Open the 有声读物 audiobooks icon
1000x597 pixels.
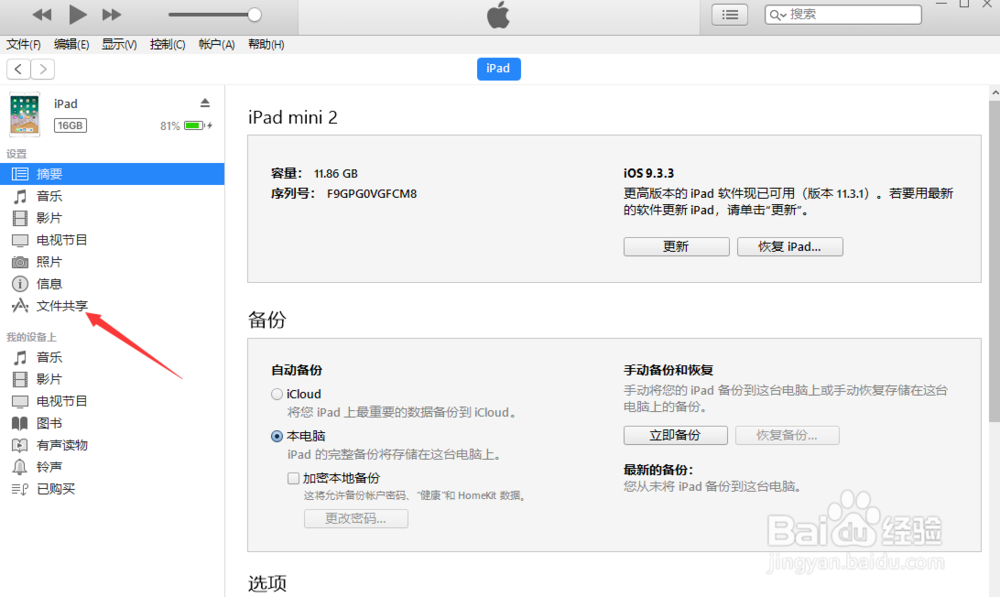(x=20, y=445)
